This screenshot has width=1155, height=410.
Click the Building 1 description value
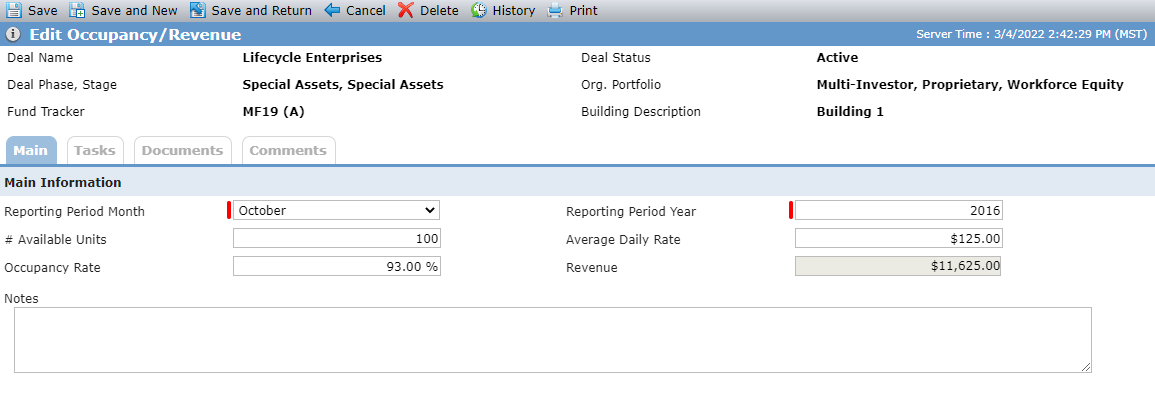850,112
